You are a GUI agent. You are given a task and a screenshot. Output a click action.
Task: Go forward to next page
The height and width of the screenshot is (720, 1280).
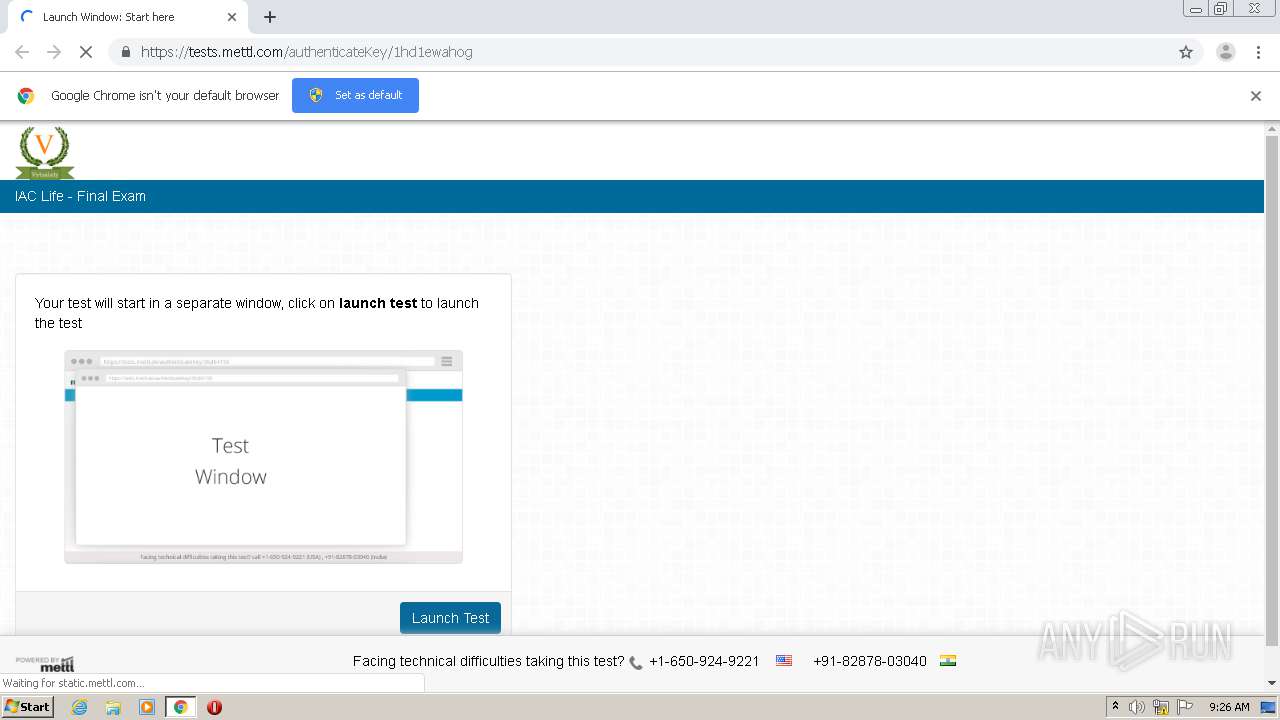(54, 52)
